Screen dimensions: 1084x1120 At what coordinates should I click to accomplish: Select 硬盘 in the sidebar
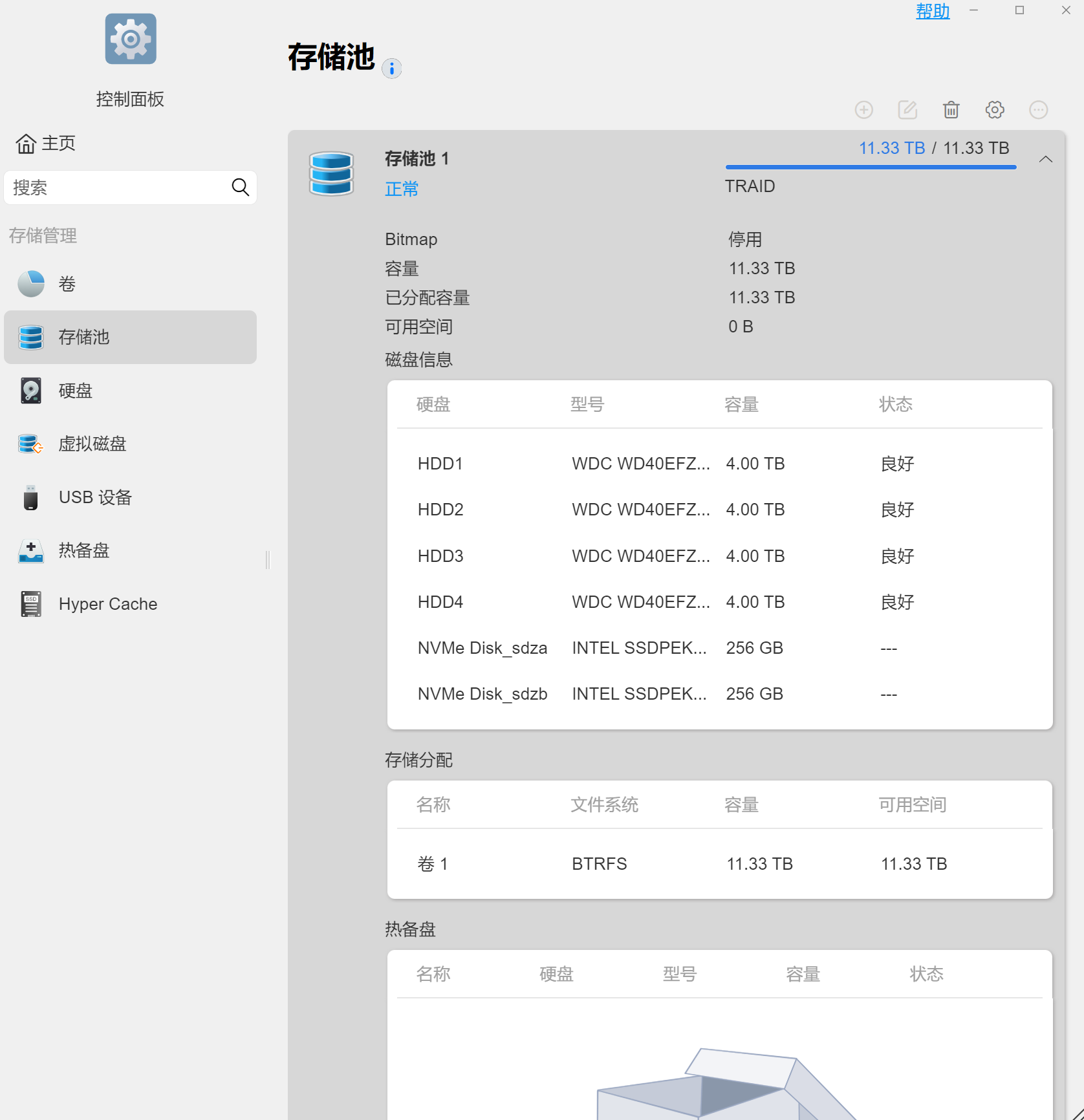pos(75,391)
